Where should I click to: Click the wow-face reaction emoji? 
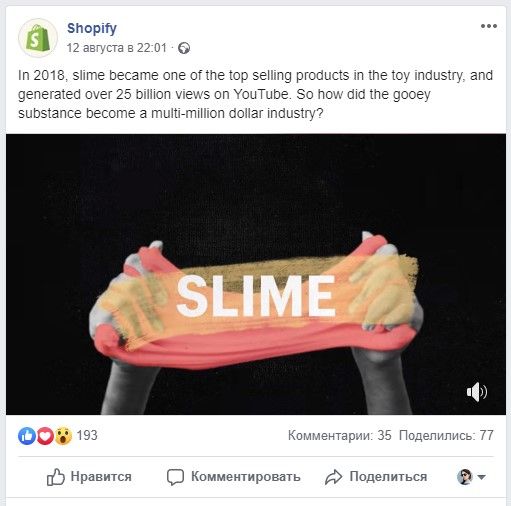[x=63, y=436]
